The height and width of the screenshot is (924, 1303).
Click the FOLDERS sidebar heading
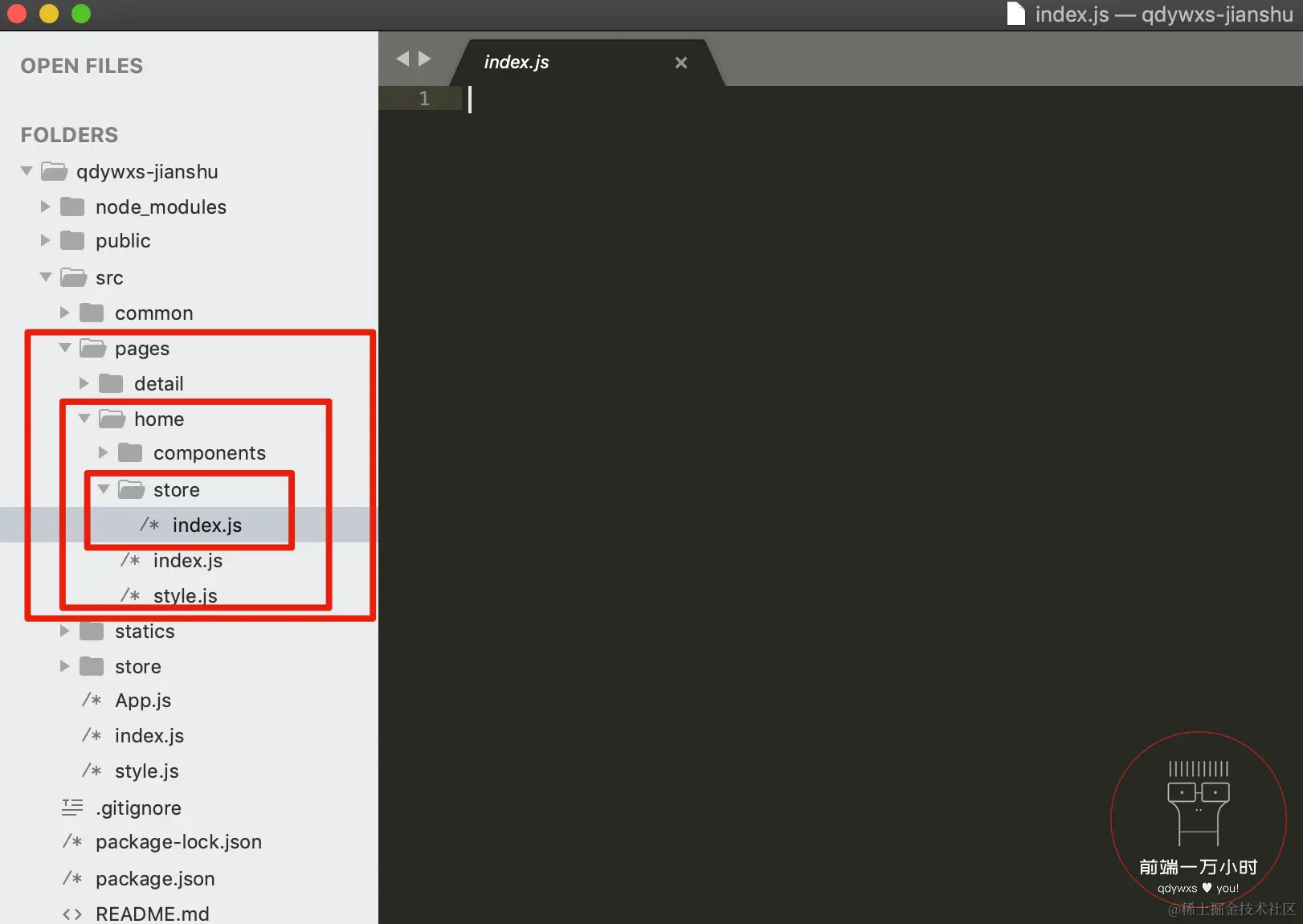tap(69, 135)
